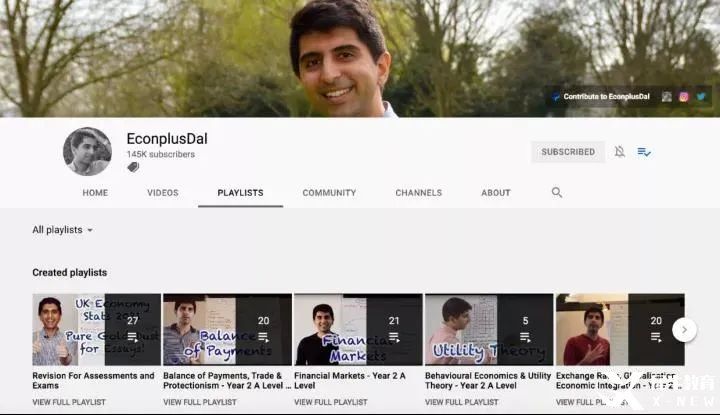
Task: Click the Created playlists heading
Action: pyautogui.click(x=69, y=273)
